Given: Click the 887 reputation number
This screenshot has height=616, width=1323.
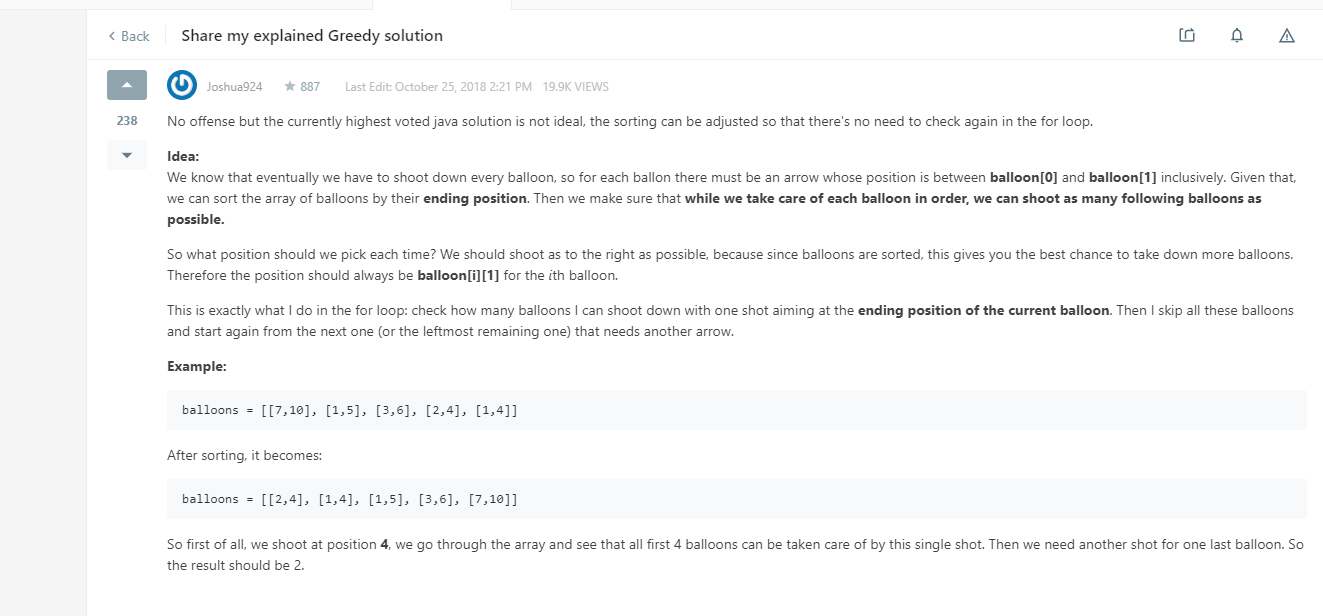Looking at the screenshot, I should pos(310,87).
